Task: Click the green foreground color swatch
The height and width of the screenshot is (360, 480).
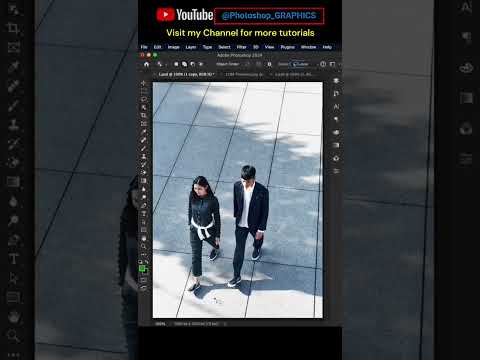Action: [x=142, y=268]
